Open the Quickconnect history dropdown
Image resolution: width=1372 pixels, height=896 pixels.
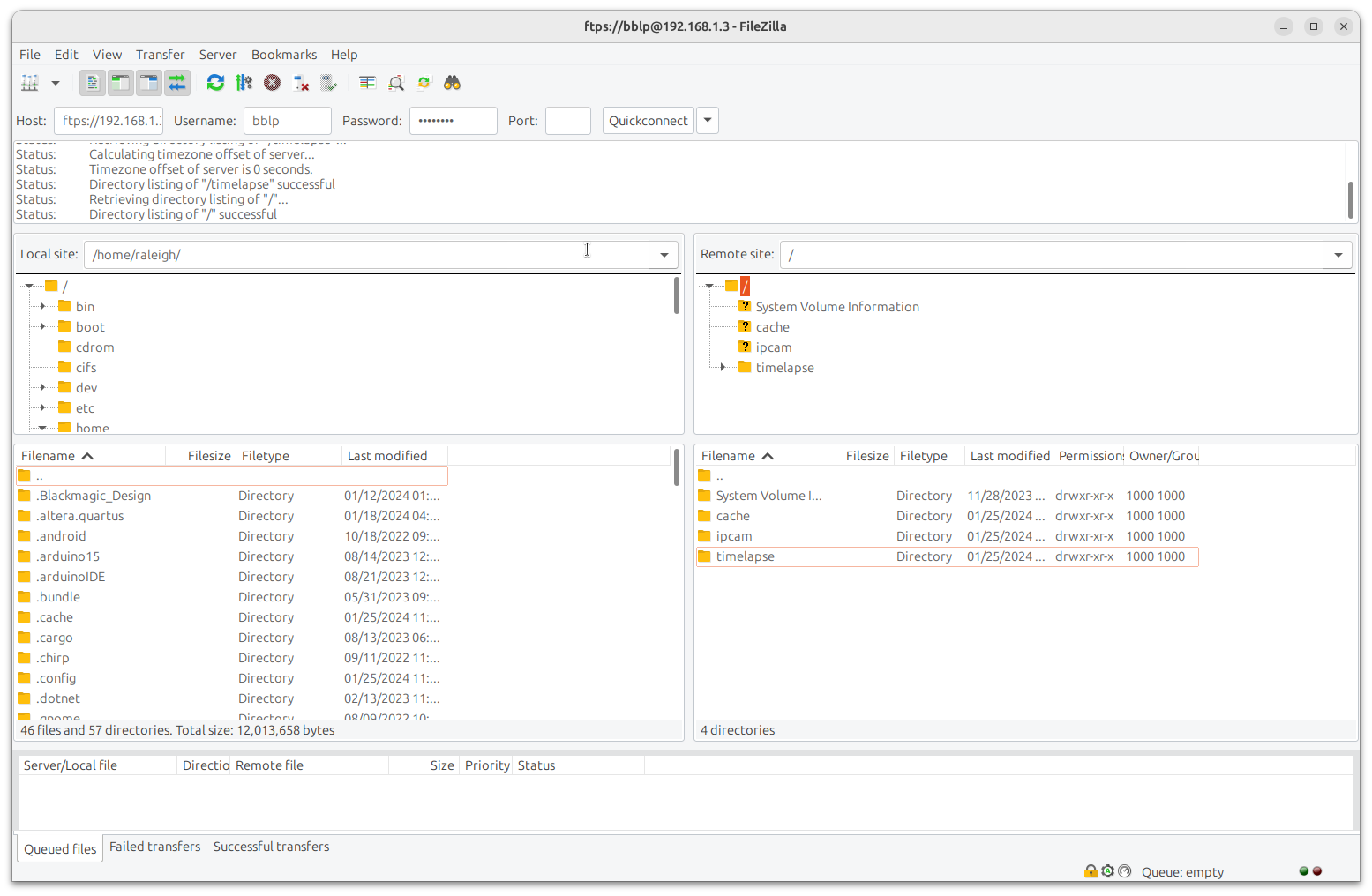click(x=707, y=120)
